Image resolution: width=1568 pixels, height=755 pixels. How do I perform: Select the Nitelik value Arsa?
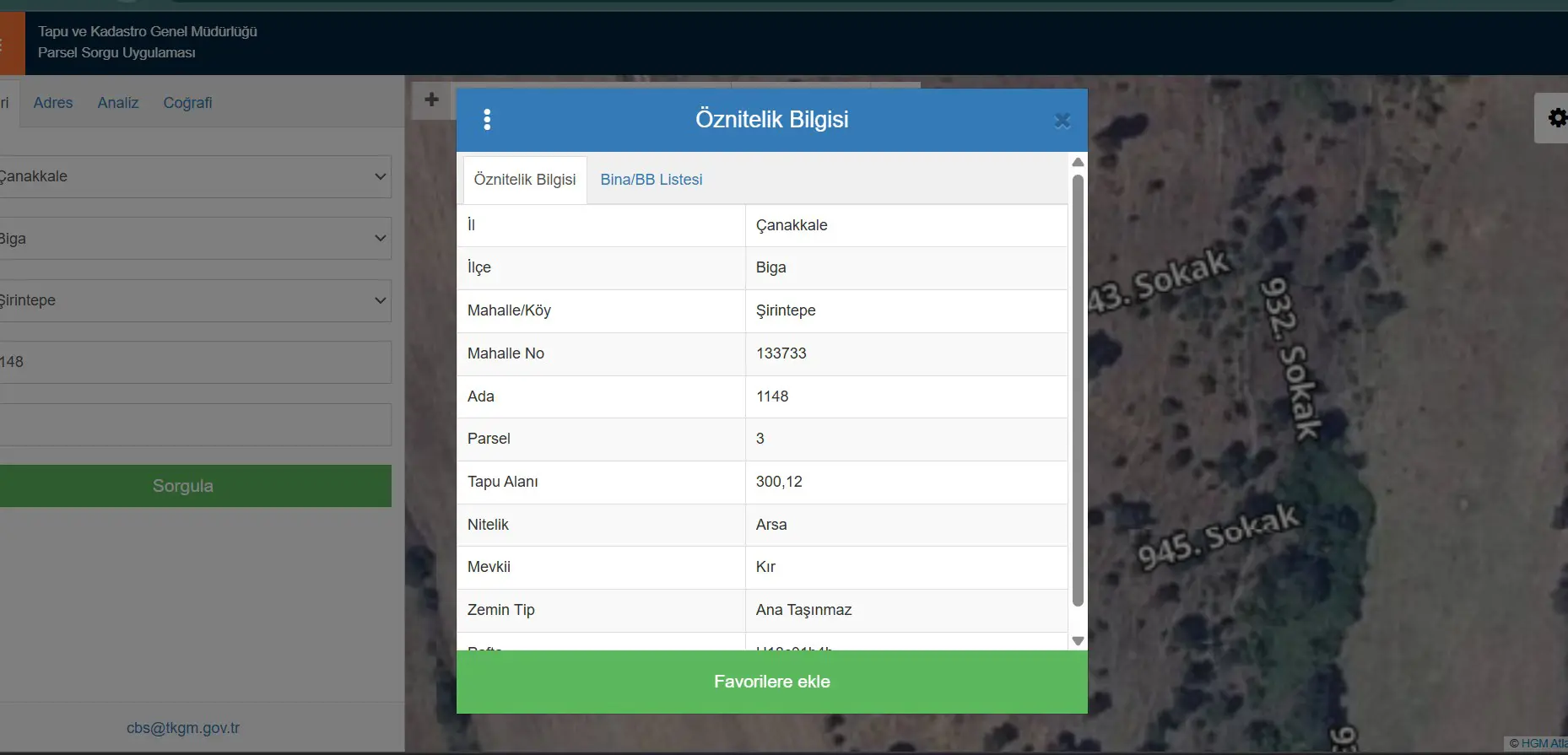(771, 525)
